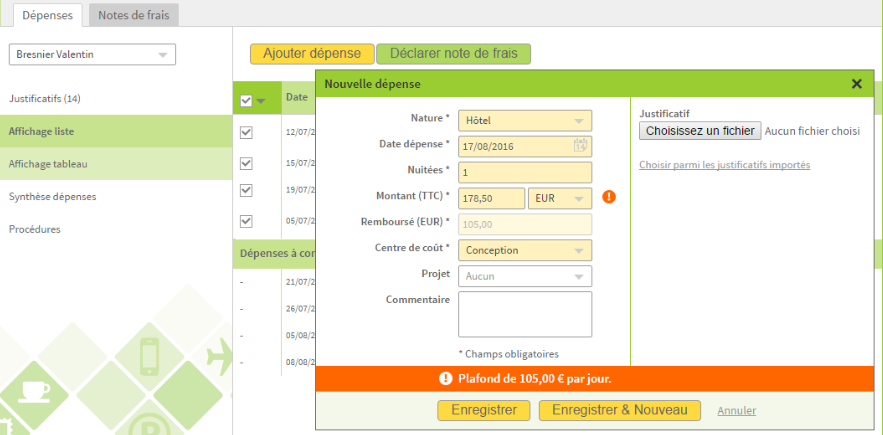This screenshot has height=435, width=883.
Task: Click the orange warning icon next to Montant
Action: [x=609, y=197]
